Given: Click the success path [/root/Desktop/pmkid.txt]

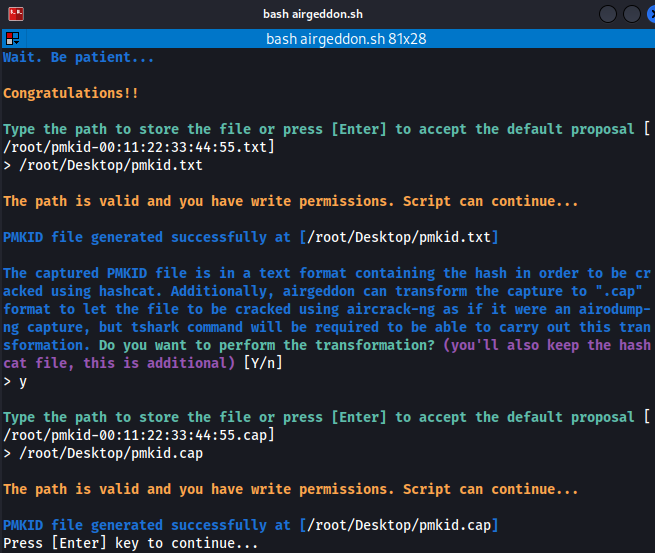Looking at the screenshot, I should coord(398,237).
